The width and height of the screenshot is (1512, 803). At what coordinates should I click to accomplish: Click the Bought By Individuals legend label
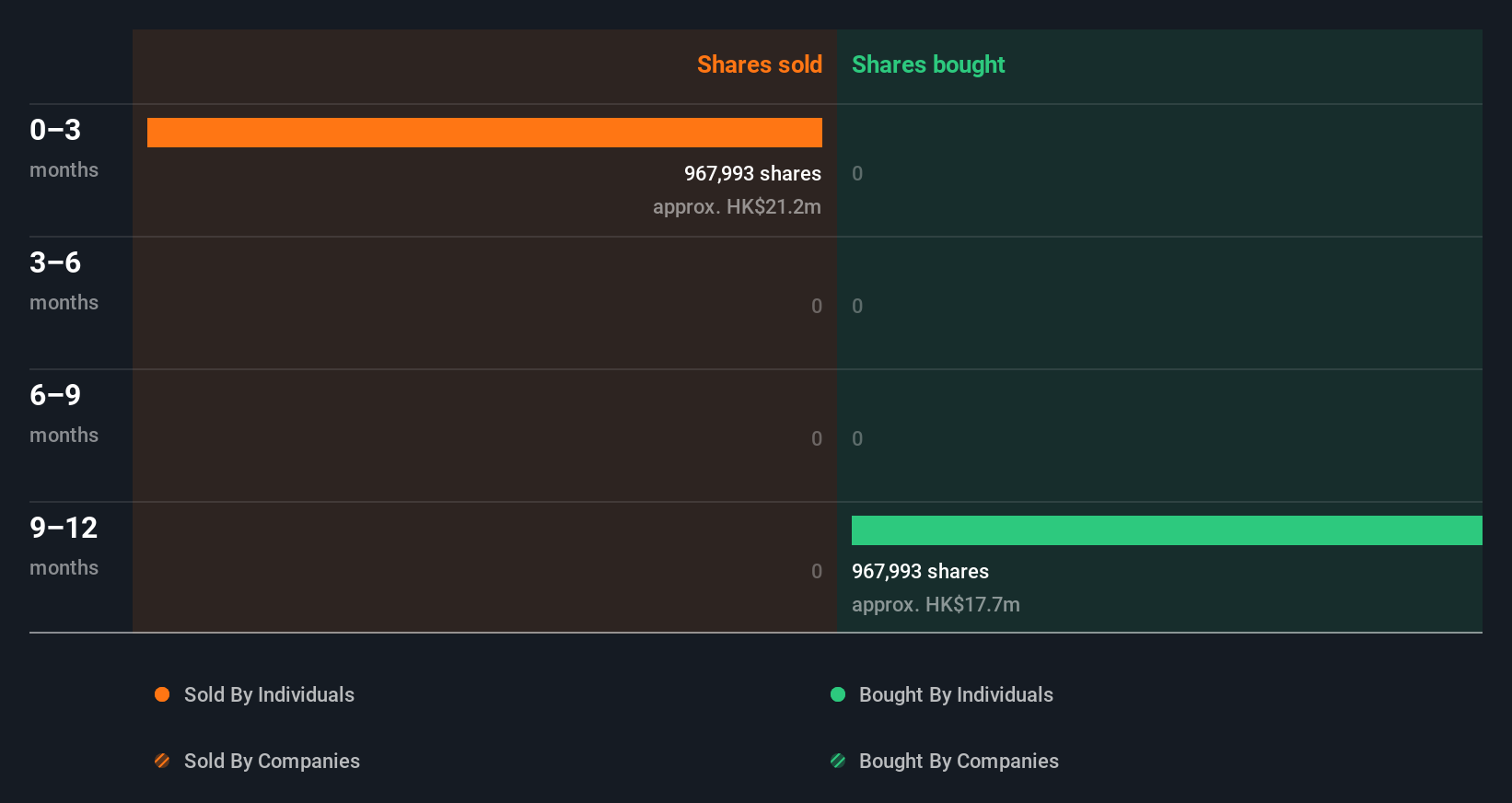(956, 694)
